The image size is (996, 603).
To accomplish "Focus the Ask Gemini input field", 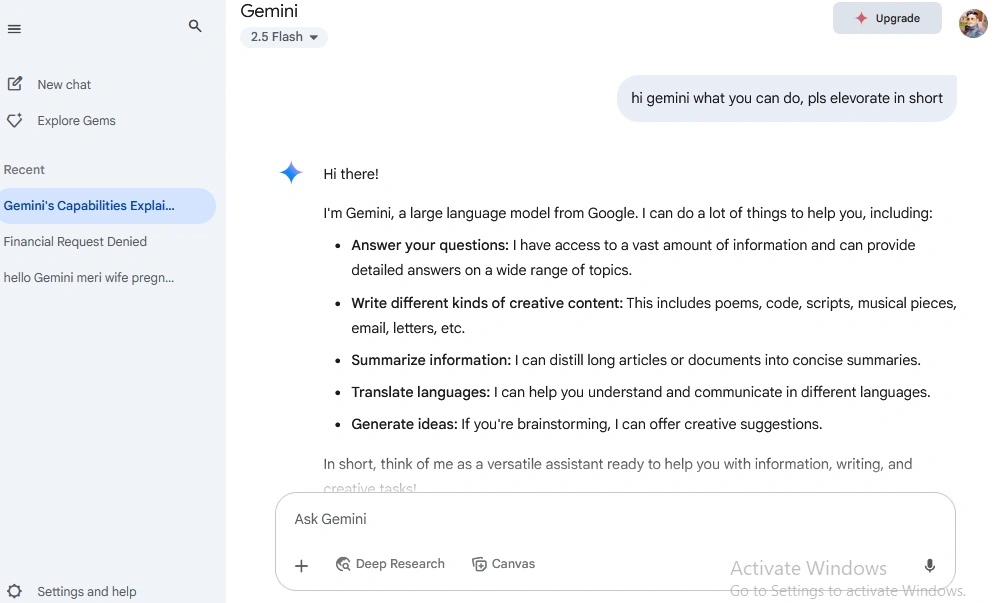I will 615,519.
